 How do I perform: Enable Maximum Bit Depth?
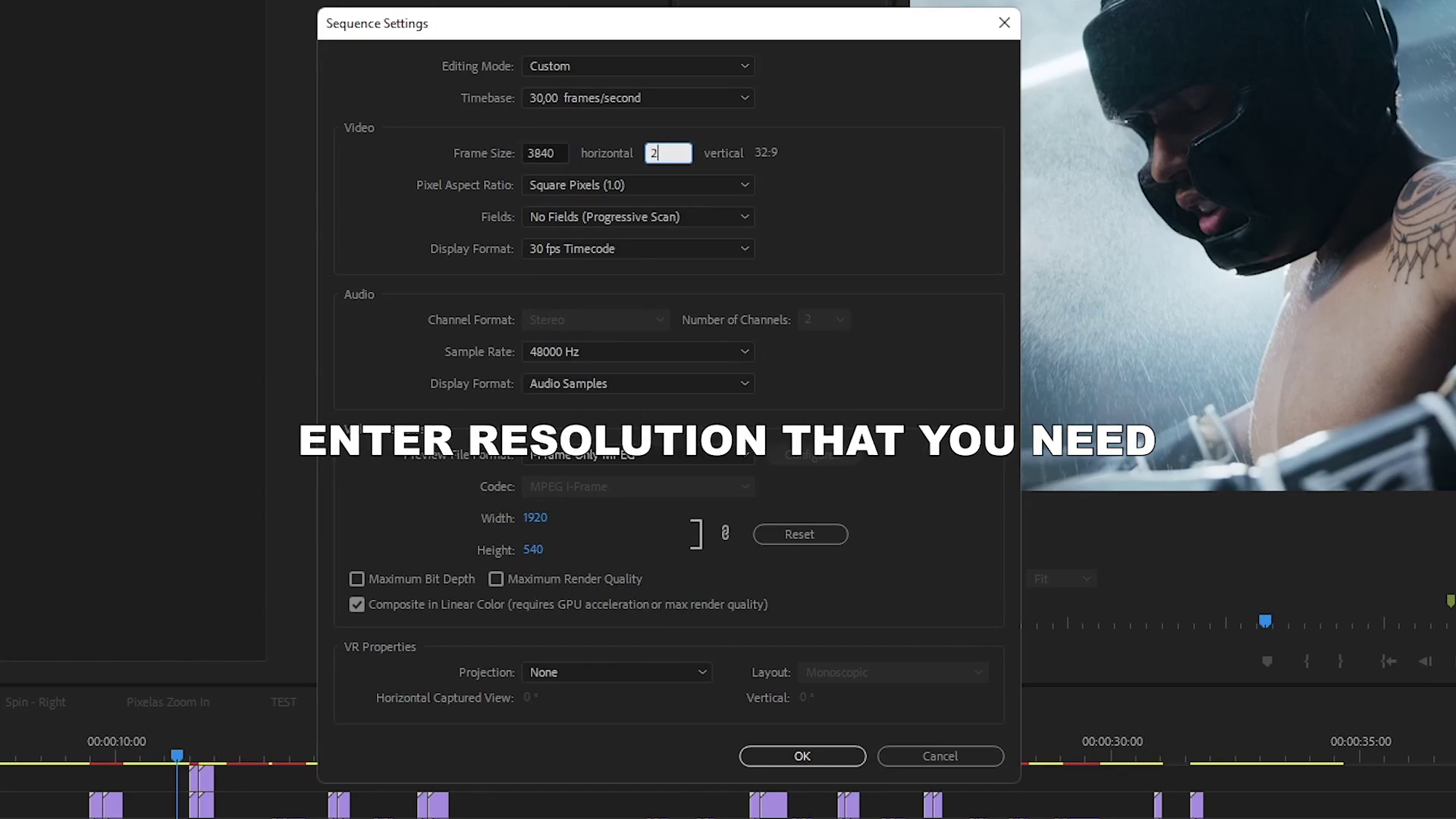pyautogui.click(x=356, y=579)
